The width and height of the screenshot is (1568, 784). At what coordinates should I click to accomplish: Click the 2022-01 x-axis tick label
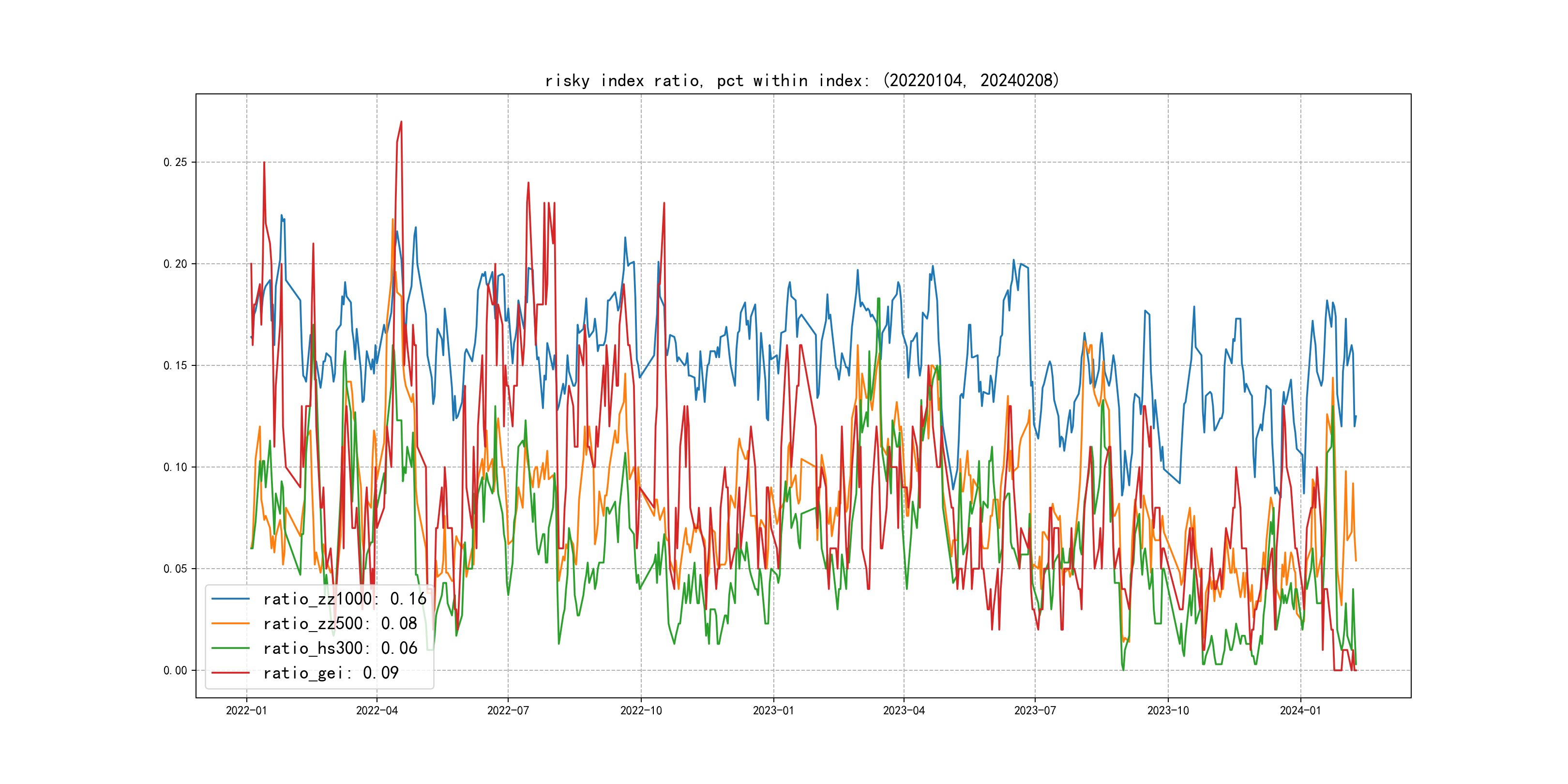[246, 710]
